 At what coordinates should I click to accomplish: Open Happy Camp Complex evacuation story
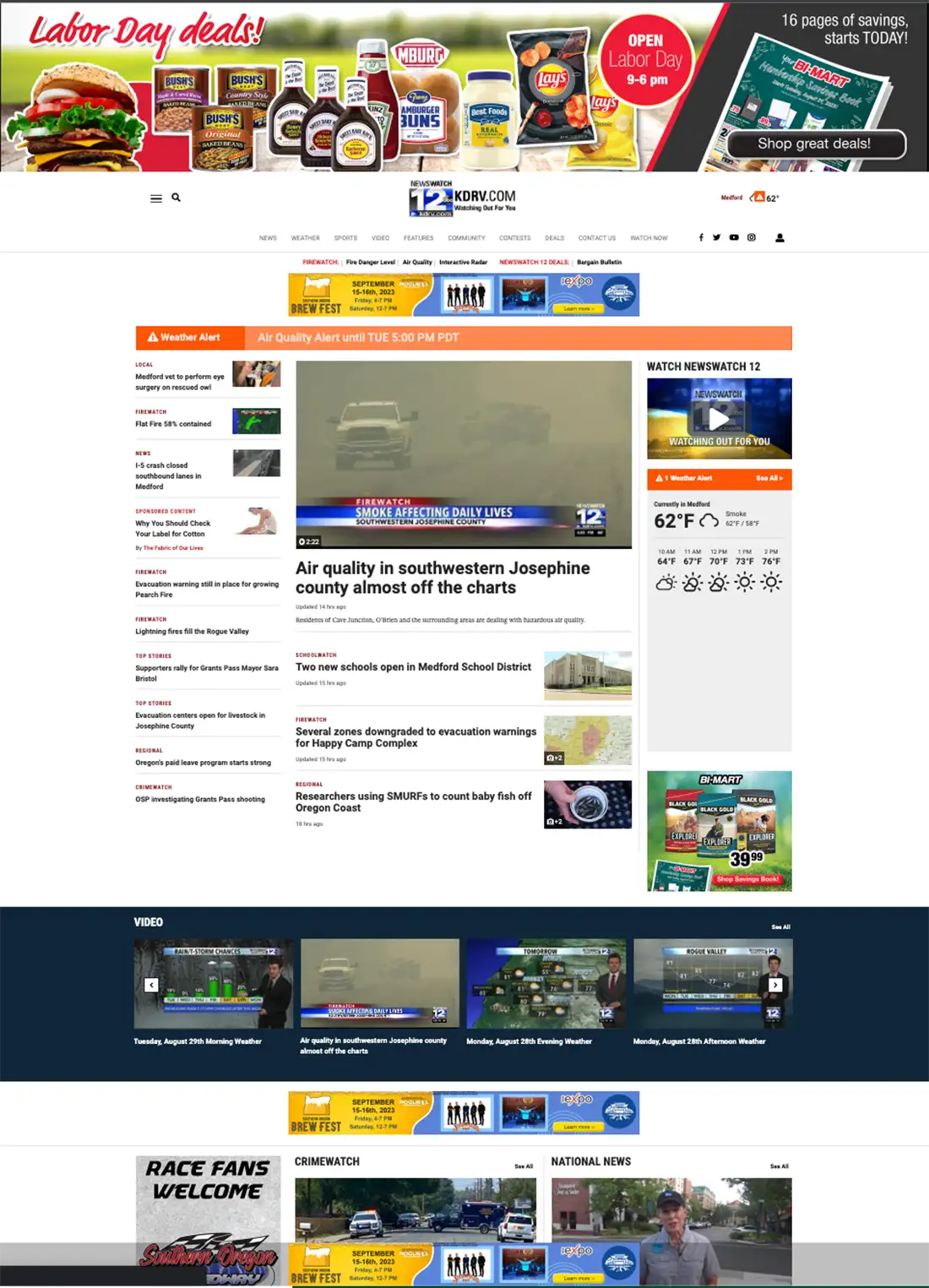(x=416, y=737)
